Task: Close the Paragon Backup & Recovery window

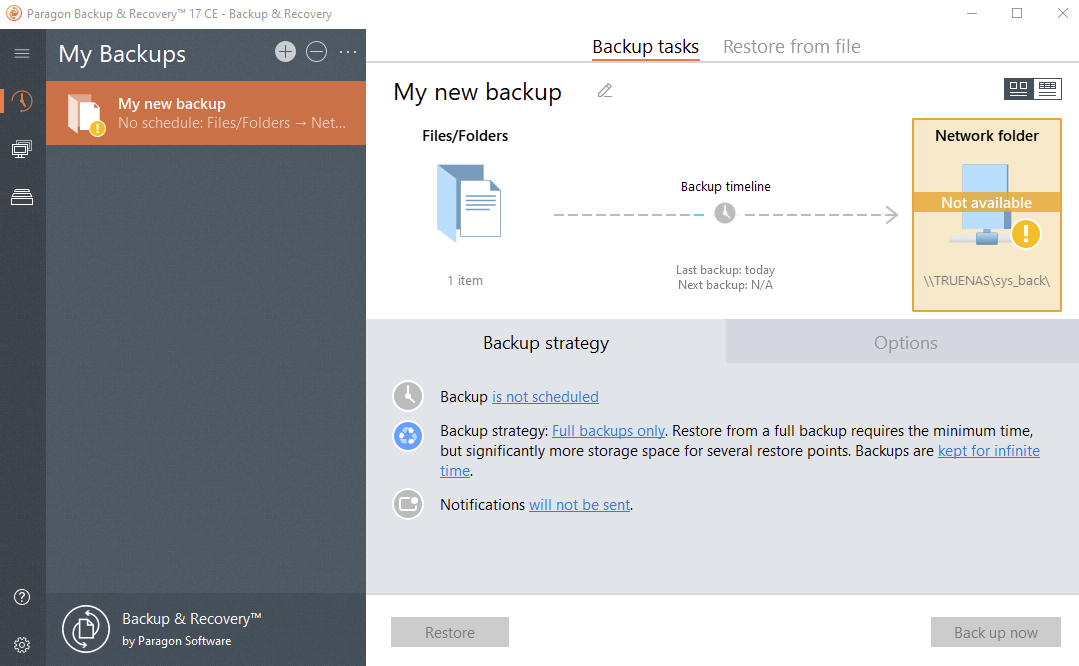Action: coord(1062,14)
